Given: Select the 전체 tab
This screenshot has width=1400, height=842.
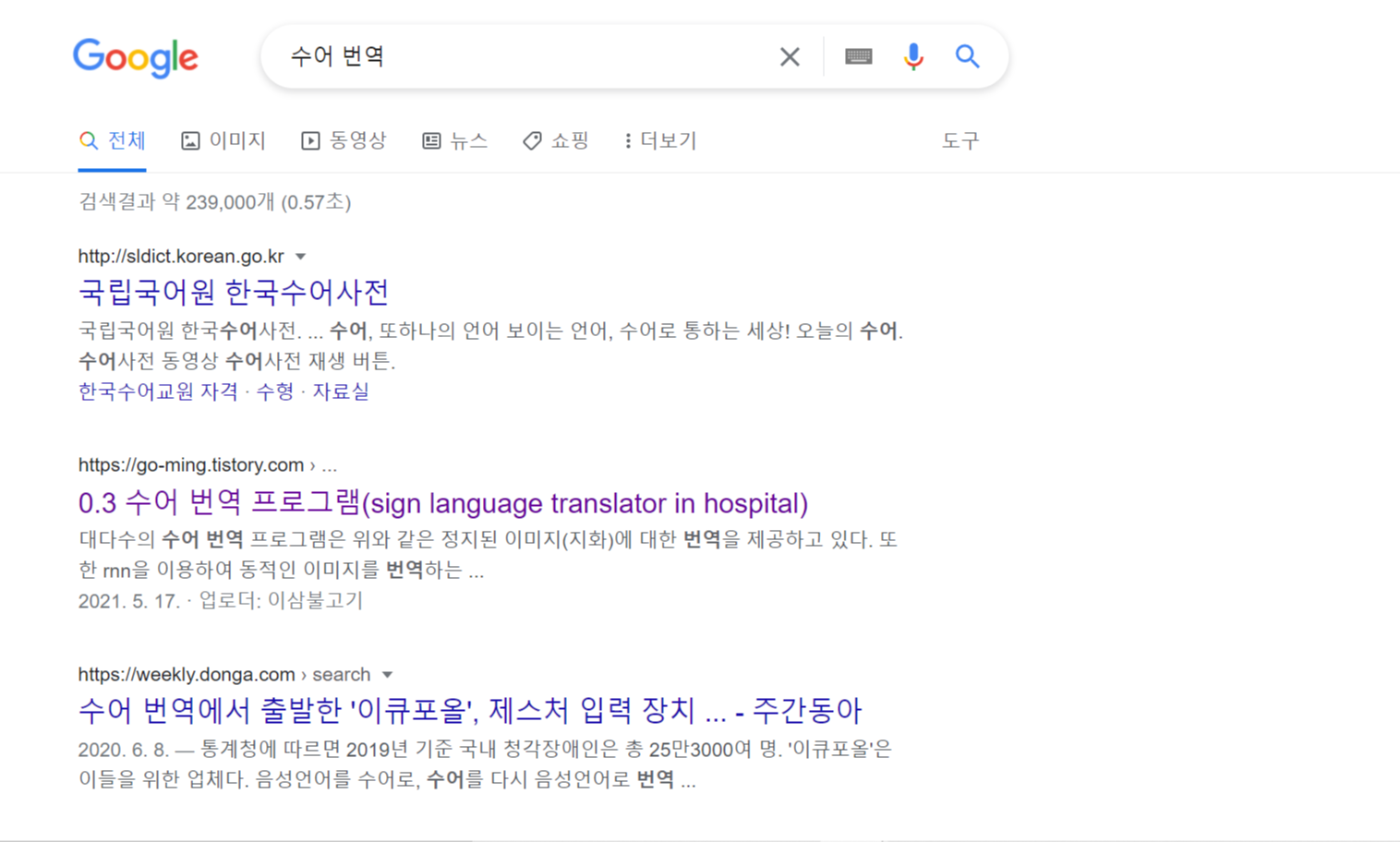Looking at the screenshot, I should [113, 140].
